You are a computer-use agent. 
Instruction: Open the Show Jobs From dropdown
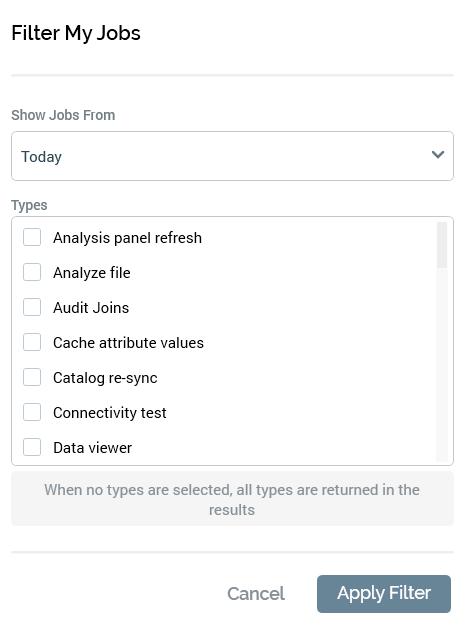pos(232,156)
